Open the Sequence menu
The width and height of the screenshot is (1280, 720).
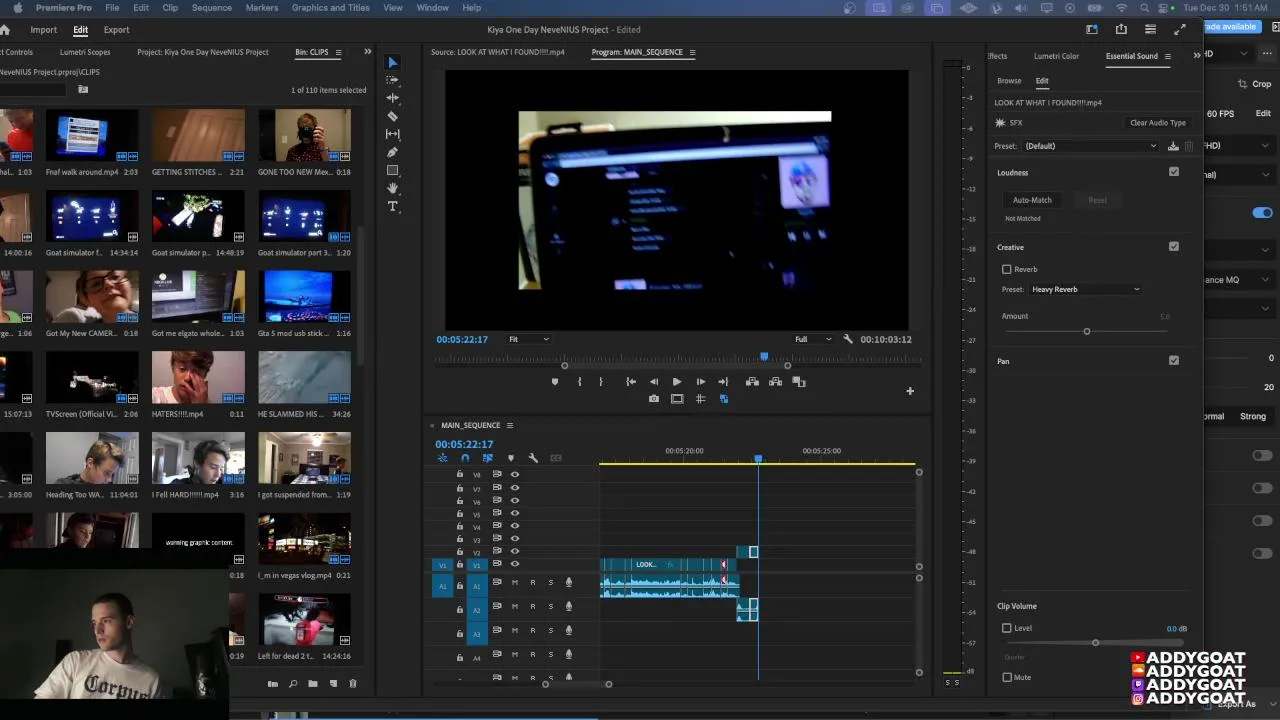[211, 7]
